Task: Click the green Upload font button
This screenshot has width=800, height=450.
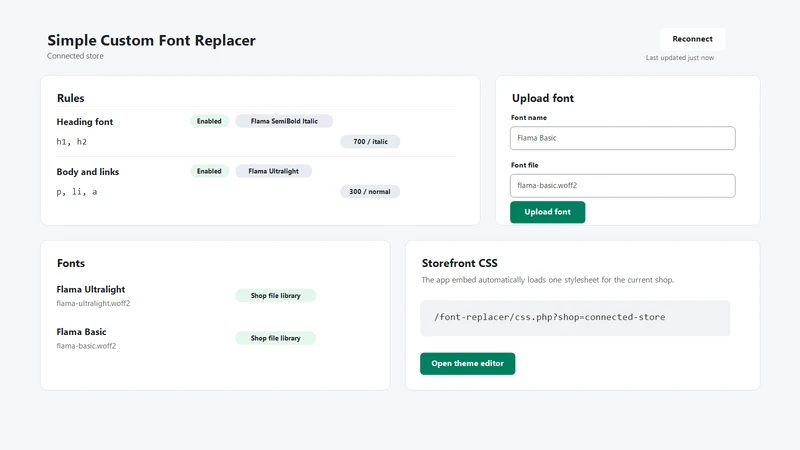Action: (547, 212)
